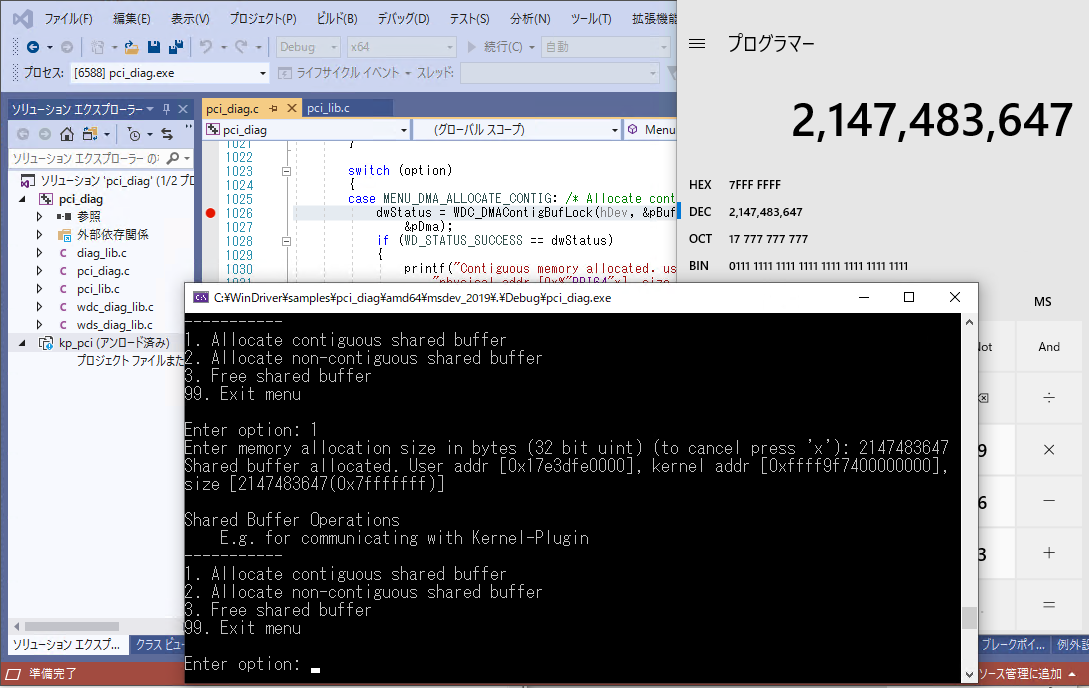Click the pending changes filter clock icon

[x=135, y=134]
